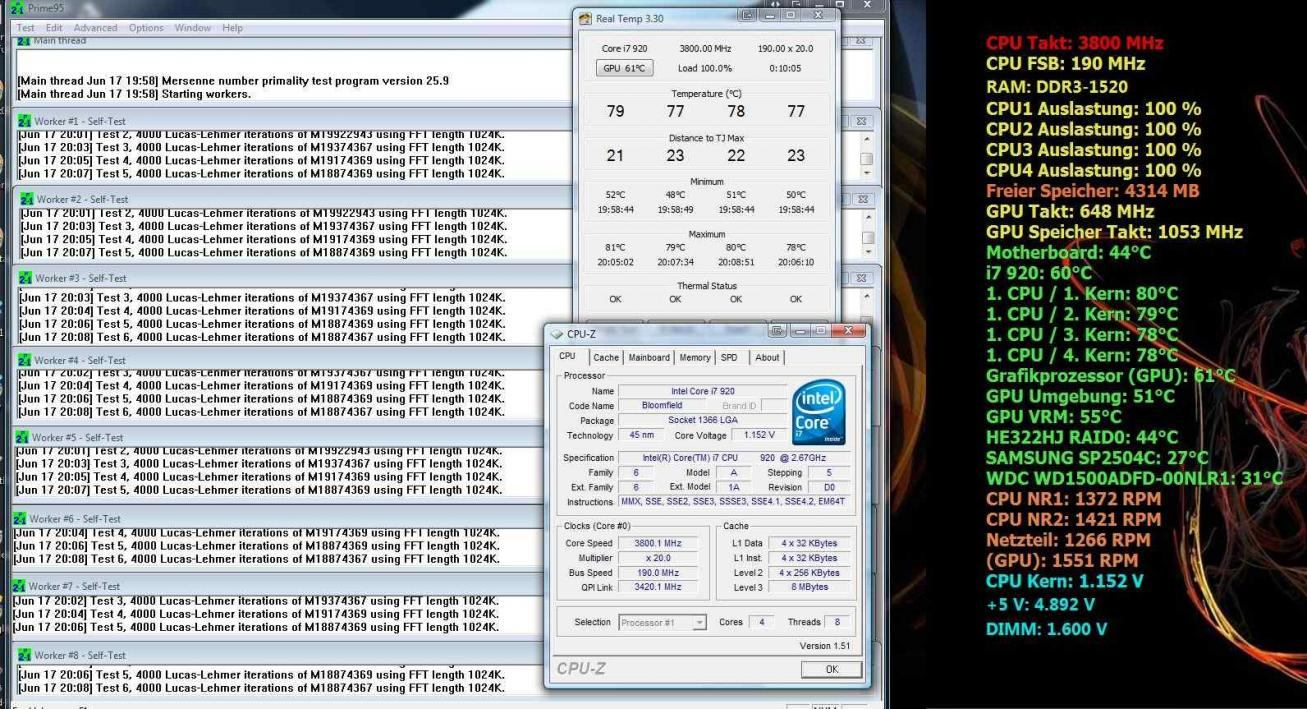
Task: Click the Worker #1 scroll down arrow
Action: tap(867, 174)
